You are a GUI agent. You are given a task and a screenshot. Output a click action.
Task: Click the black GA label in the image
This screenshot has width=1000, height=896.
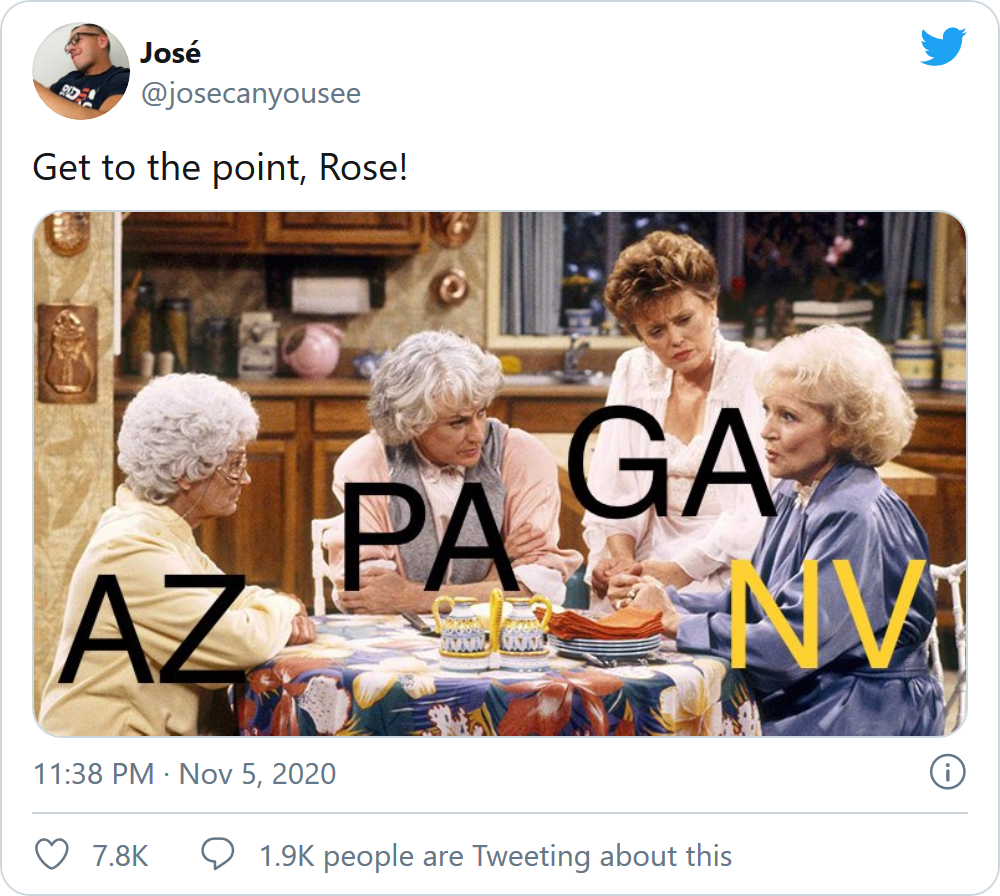[671, 461]
